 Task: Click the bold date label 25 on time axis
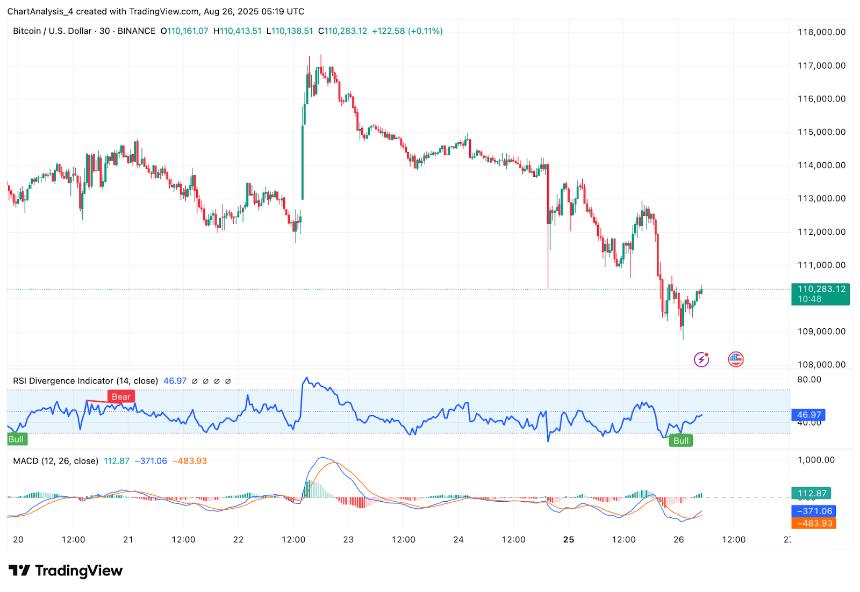coord(569,540)
